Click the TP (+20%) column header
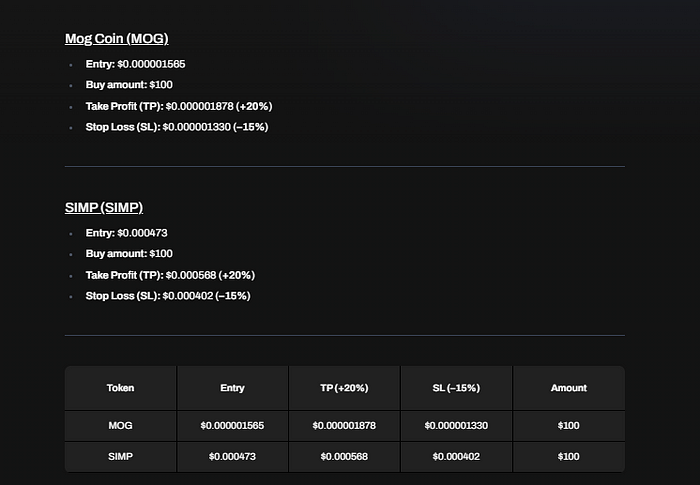The image size is (700, 485). tap(344, 388)
